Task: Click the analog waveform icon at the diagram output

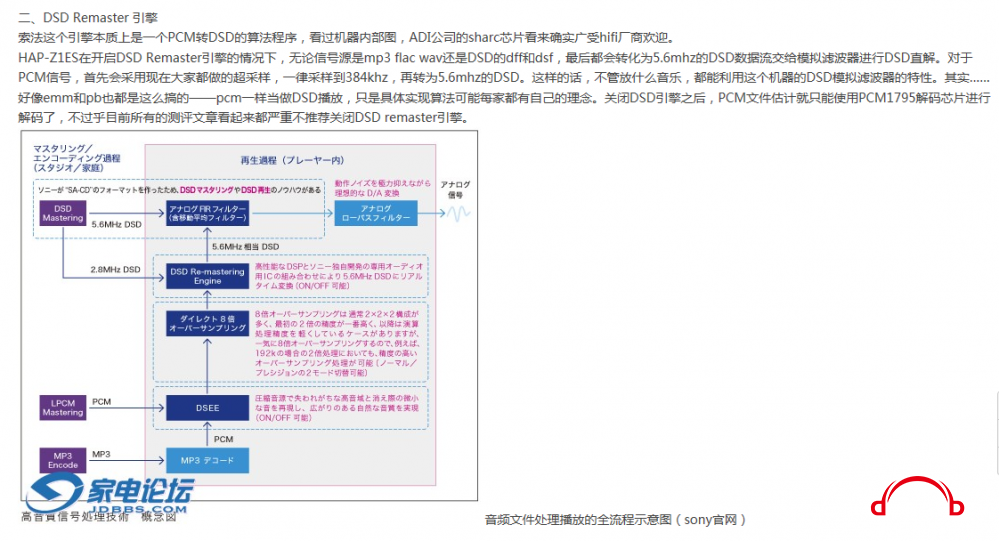Action: pos(459,213)
